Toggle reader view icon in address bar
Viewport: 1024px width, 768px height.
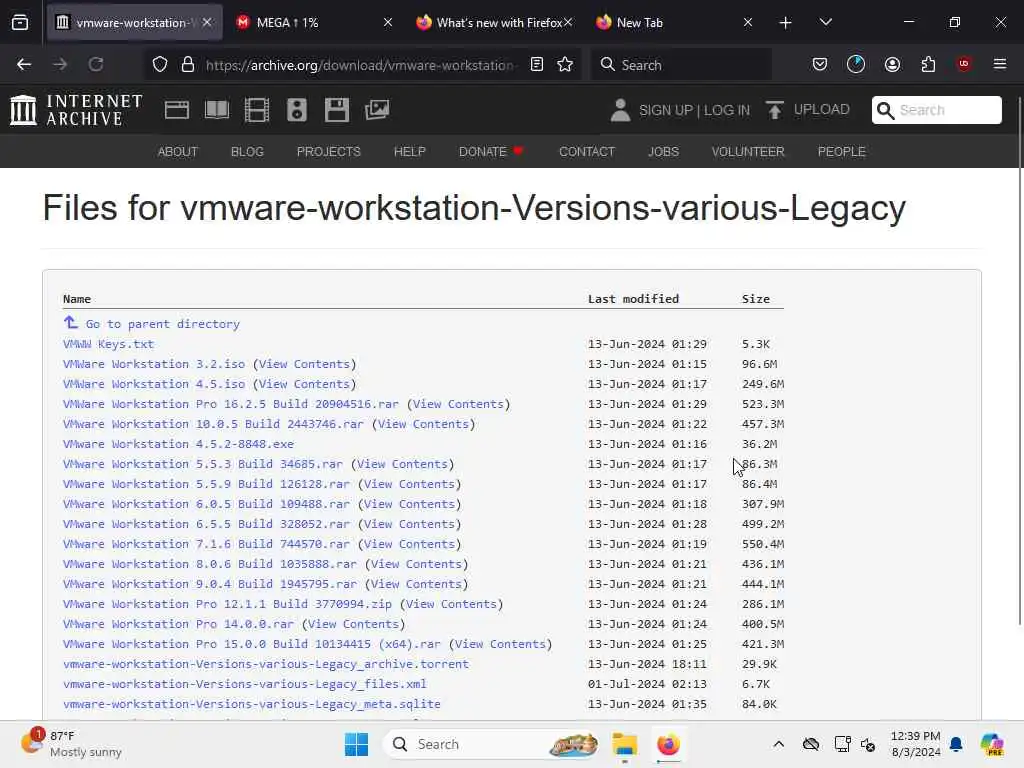point(537,64)
